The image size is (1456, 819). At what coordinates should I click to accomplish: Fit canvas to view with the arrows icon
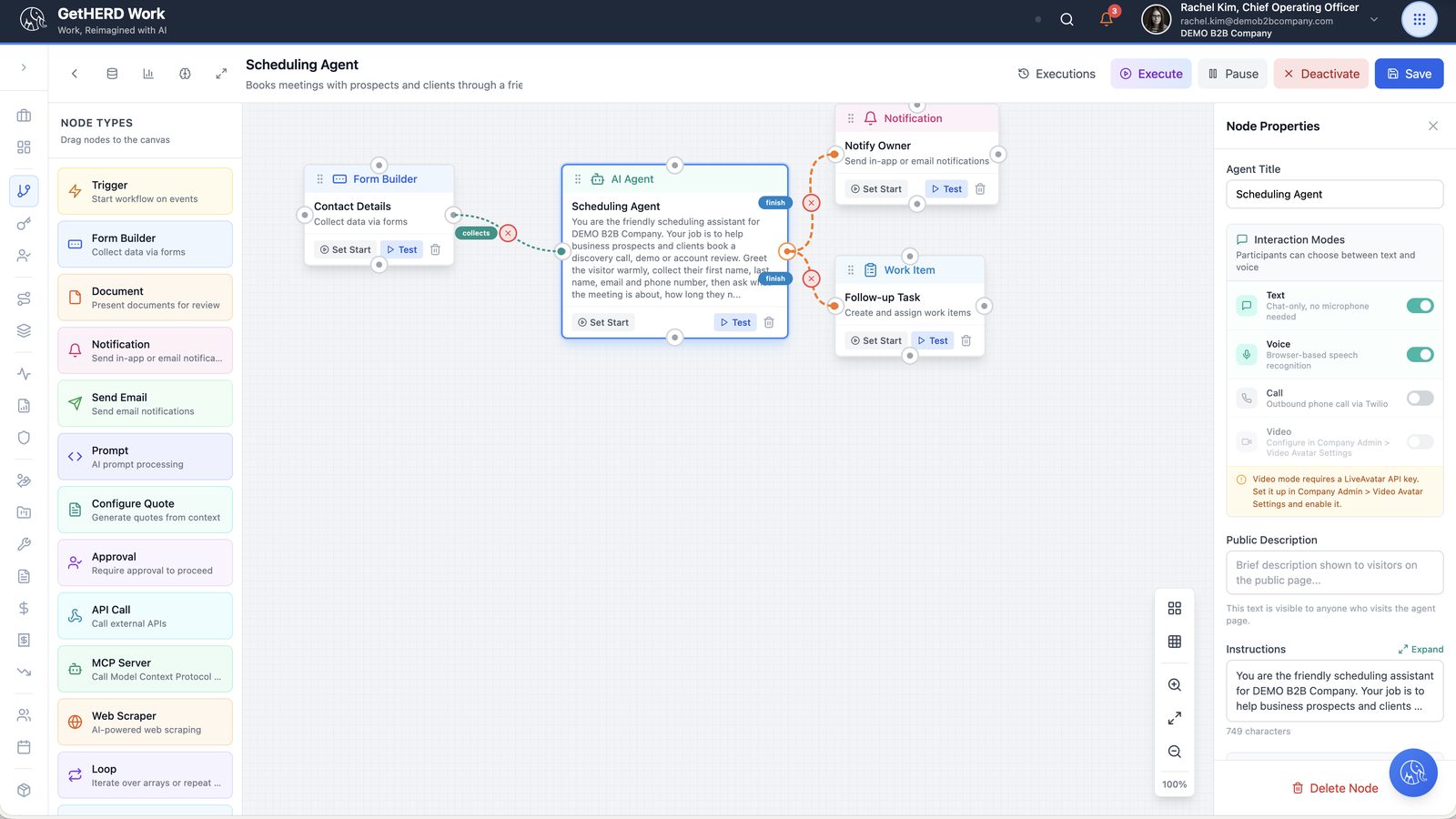point(1175,718)
